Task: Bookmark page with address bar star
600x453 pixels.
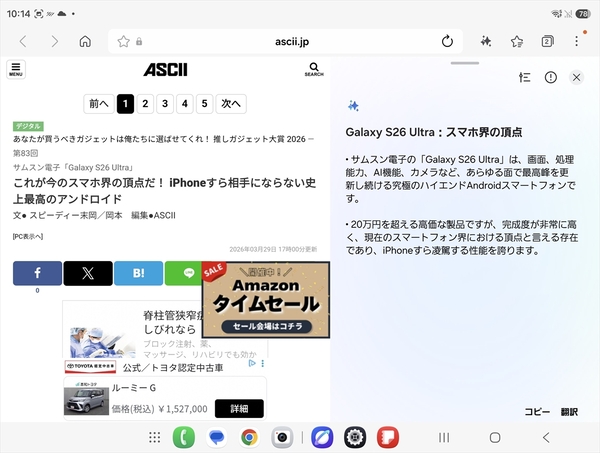Action: [123, 41]
